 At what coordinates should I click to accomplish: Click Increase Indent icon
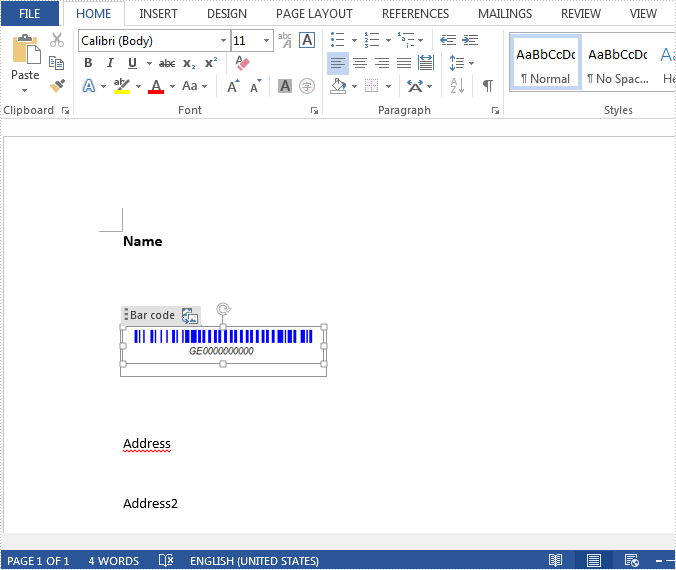pyautogui.click(x=470, y=40)
